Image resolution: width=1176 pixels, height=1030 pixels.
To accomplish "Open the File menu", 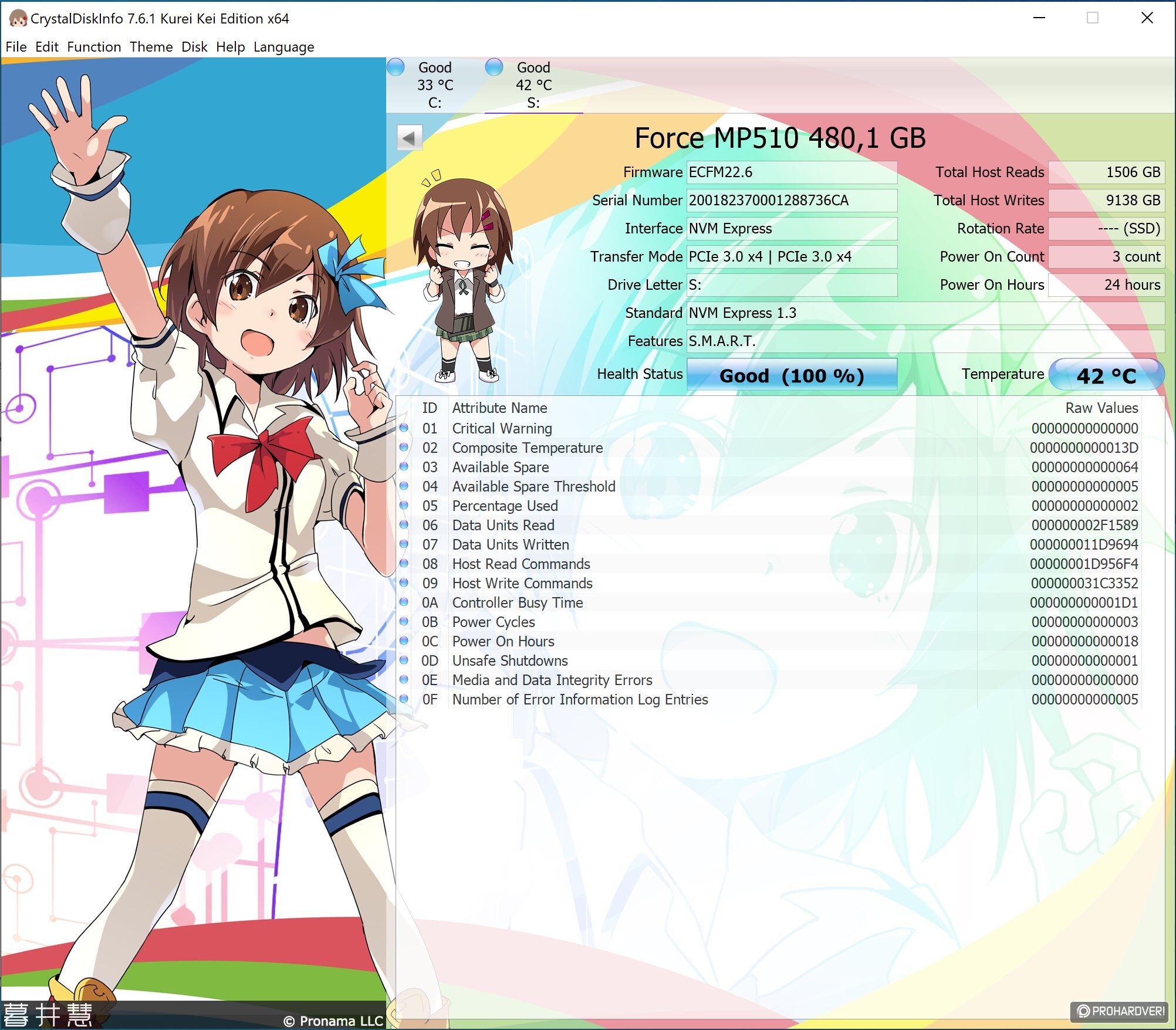I will [16, 47].
